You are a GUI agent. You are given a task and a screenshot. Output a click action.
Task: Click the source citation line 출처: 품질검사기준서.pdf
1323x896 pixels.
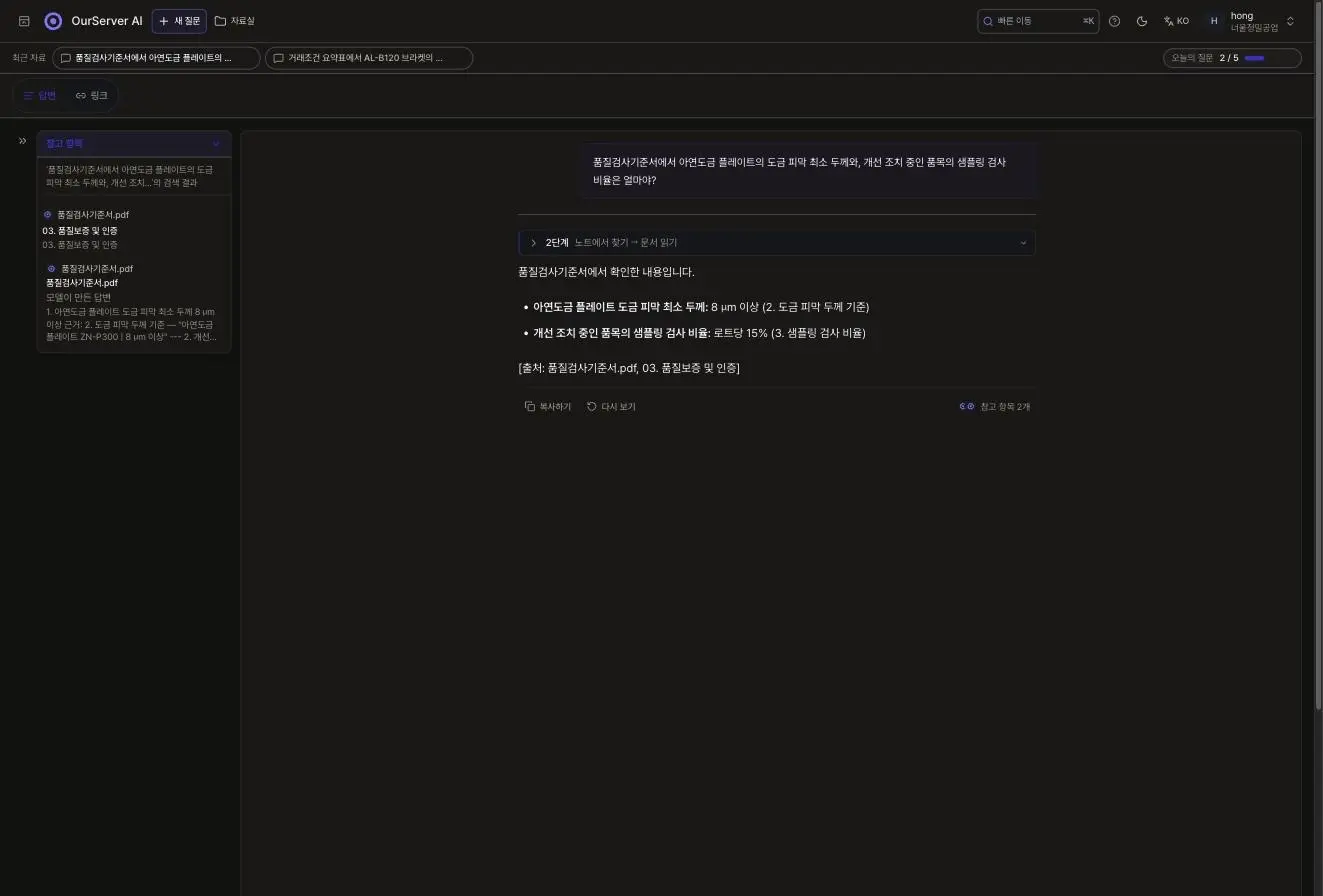[x=629, y=368]
